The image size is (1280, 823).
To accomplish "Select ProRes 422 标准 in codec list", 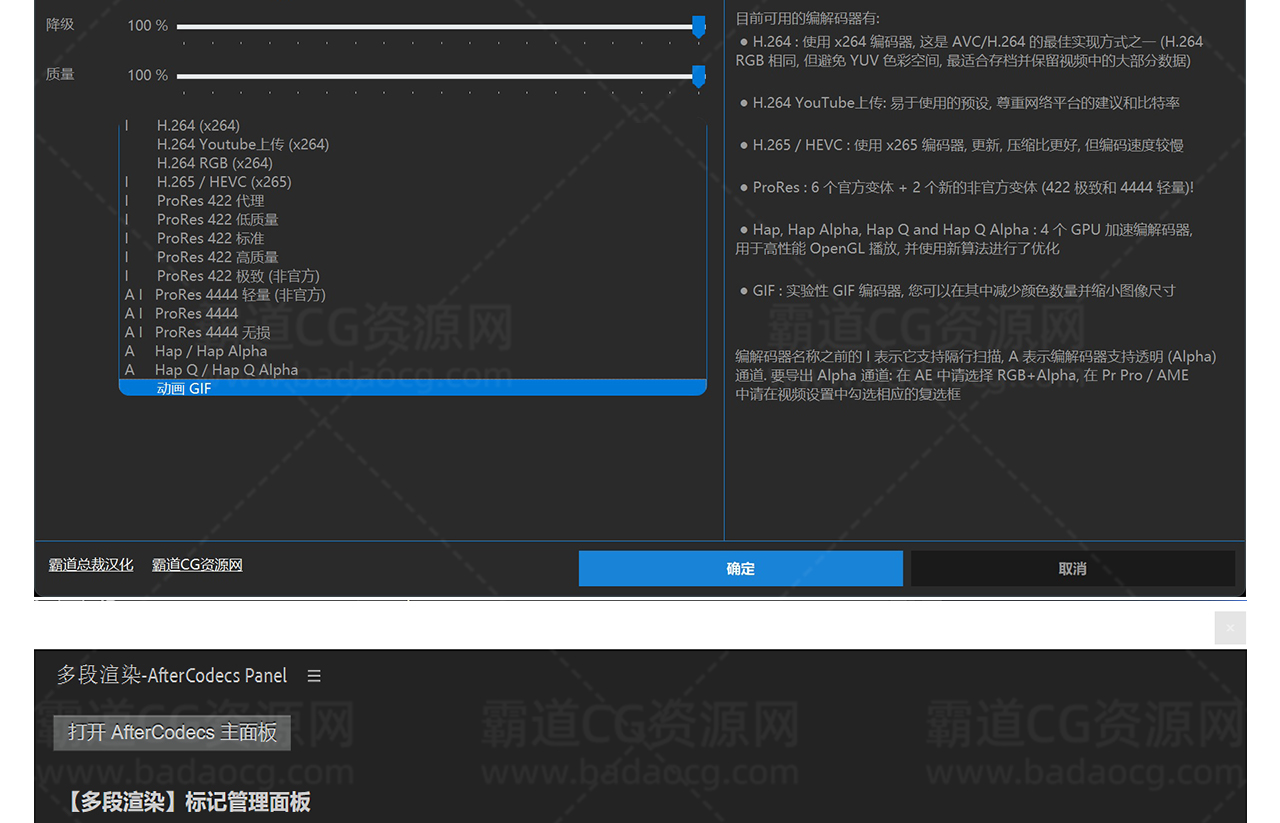I will coord(210,239).
